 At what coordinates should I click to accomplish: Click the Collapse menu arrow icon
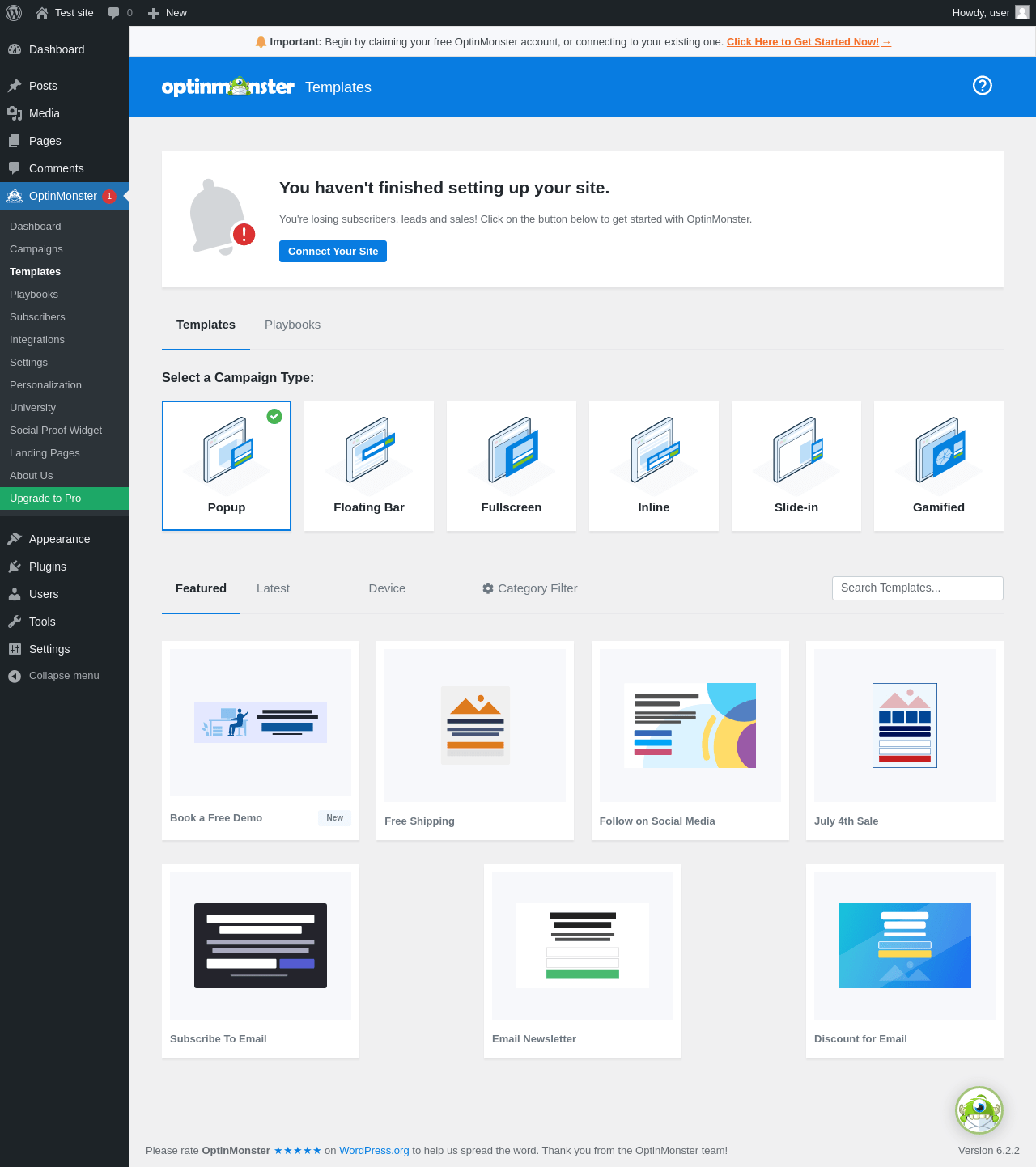pos(15,676)
